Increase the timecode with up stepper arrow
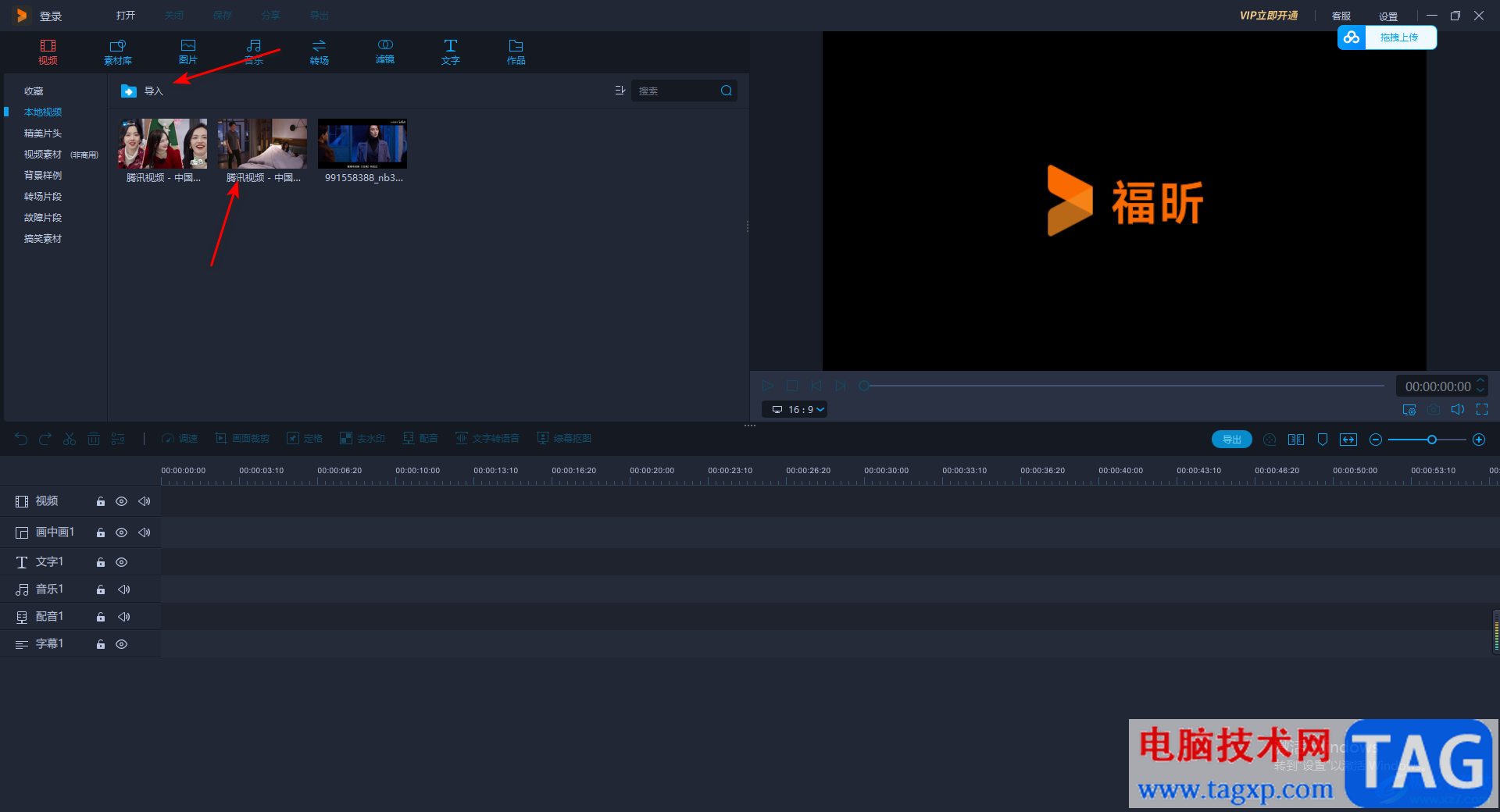This screenshot has height=812, width=1500. 1480,382
